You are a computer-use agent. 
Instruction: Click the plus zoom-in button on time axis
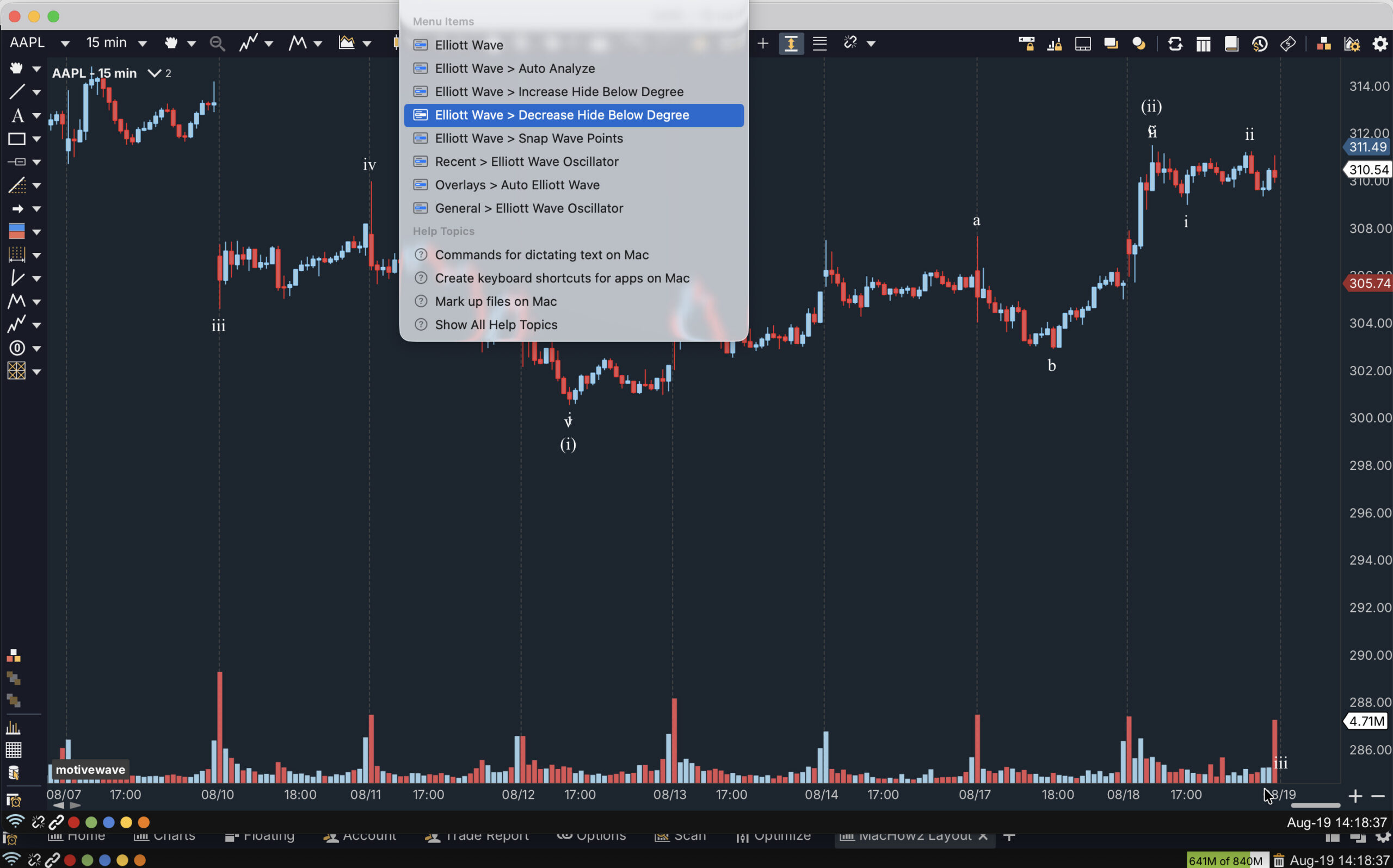pyautogui.click(x=1355, y=796)
